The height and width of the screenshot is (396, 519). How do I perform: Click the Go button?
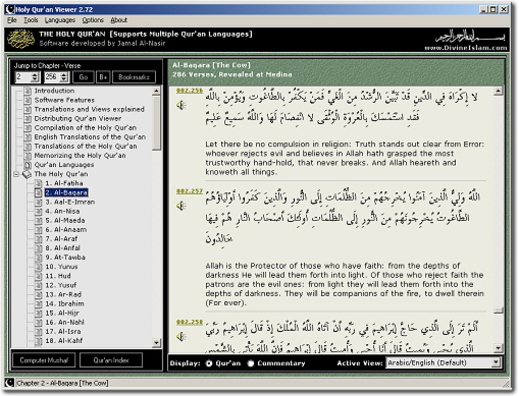click(x=83, y=77)
